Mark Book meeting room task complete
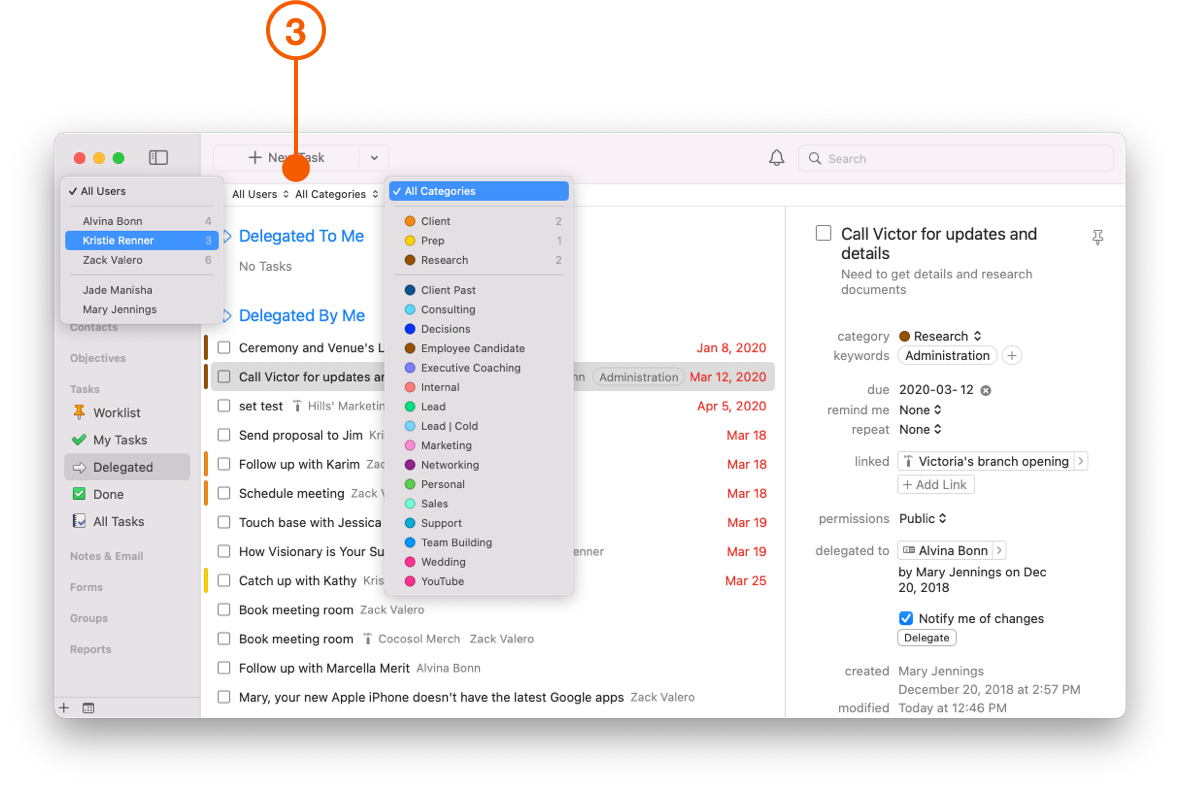Viewport: 1180px width, 790px height. [x=223, y=609]
